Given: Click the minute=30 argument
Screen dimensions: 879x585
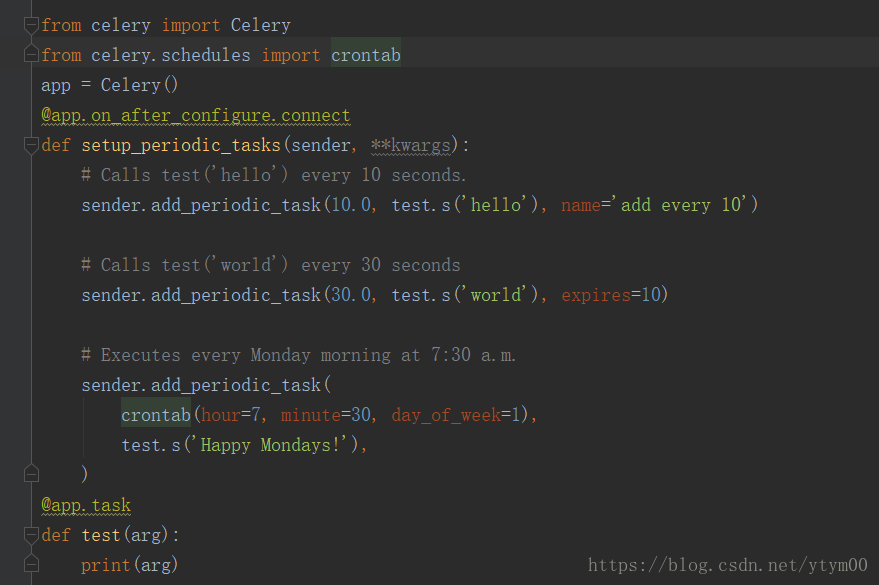Looking at the screenshot, I should 326,415.
